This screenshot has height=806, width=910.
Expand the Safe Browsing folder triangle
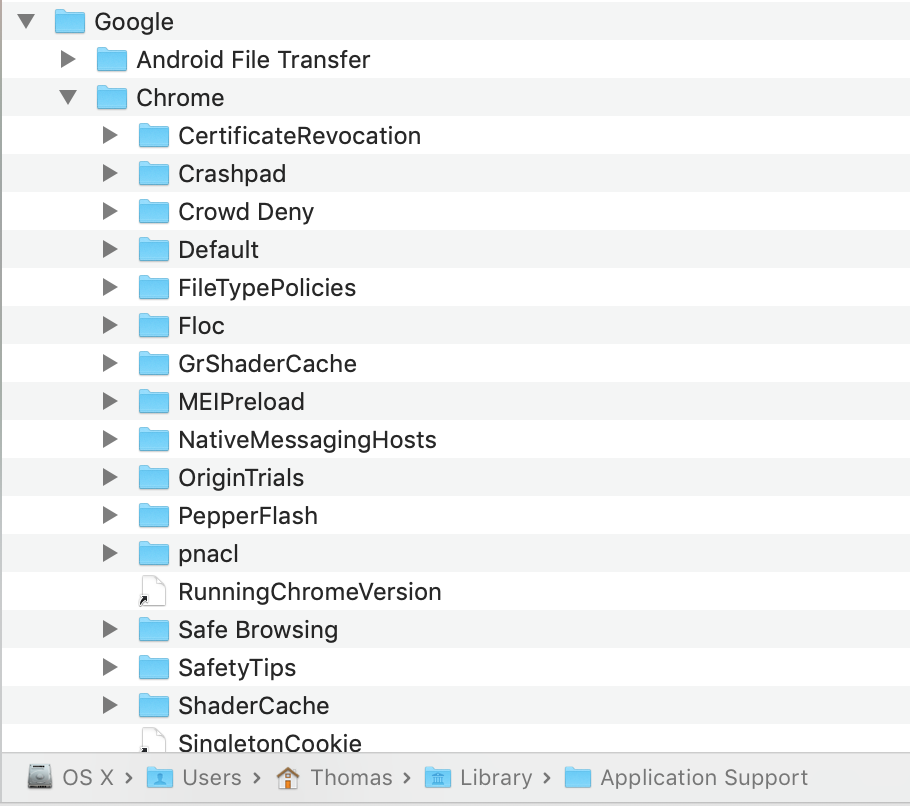pyautogui.click(x=110, y=629)
